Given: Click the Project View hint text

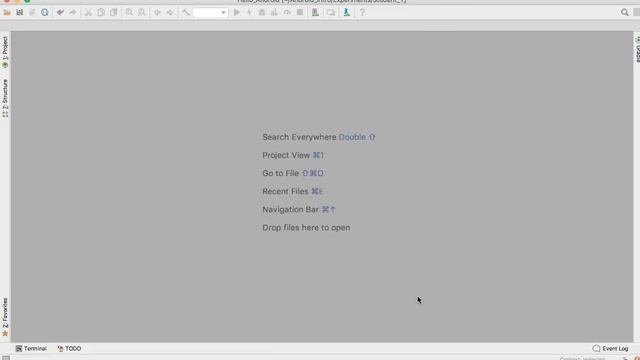Looking at the screenshot, I should pyautogui.click(x=293, y=155).
